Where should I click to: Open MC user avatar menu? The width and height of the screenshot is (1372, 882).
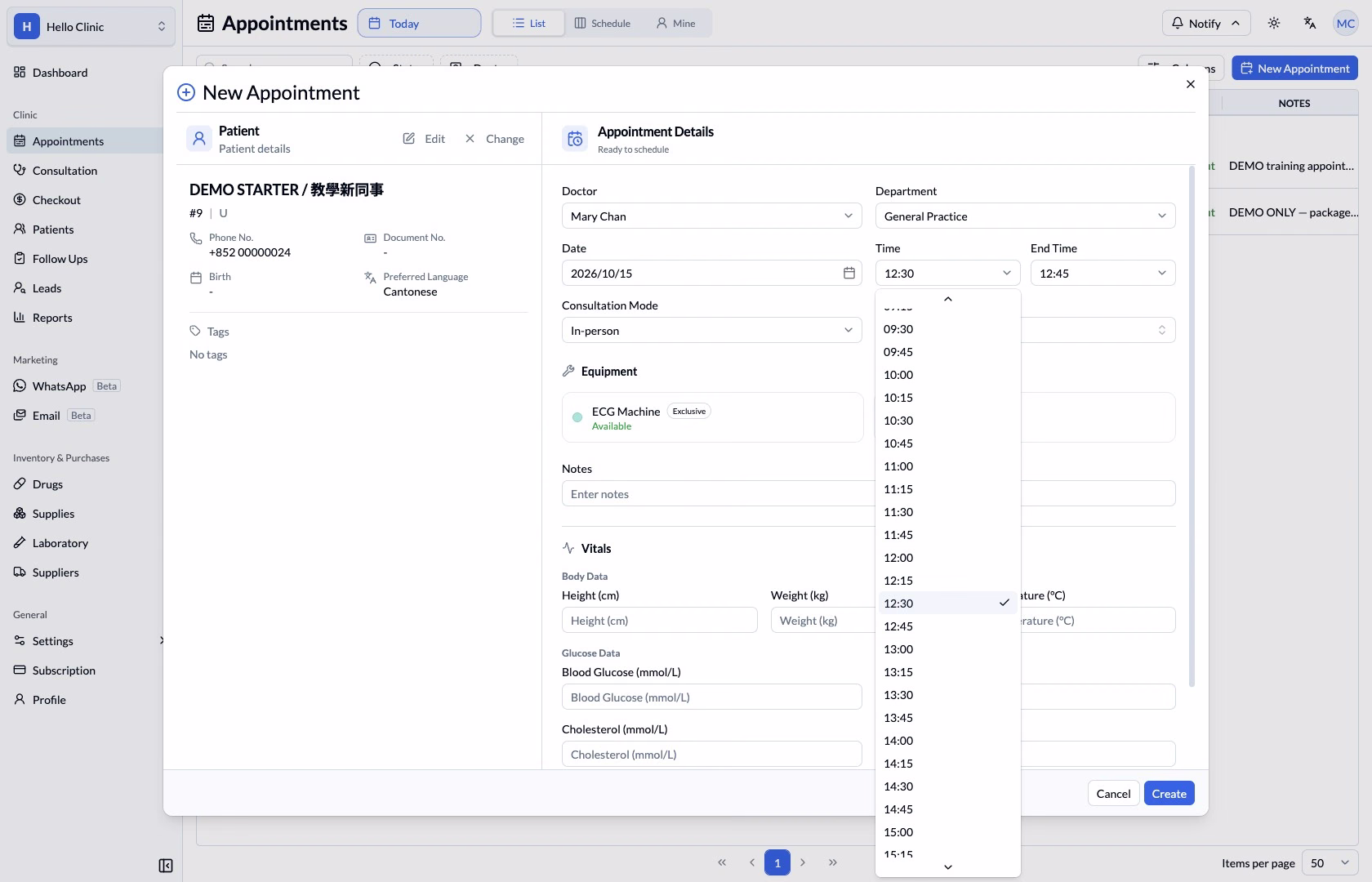point(1345,23)
